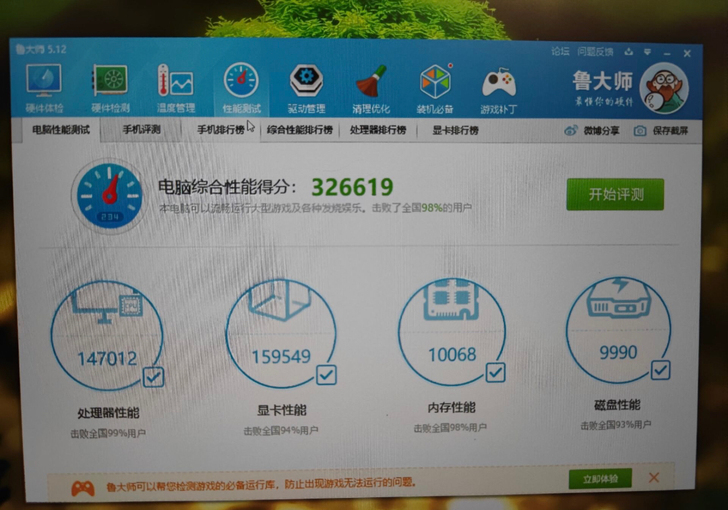Click 保存截屏 save screenshot link
Viewport: 728px width, 510px height.
point(670,131)
